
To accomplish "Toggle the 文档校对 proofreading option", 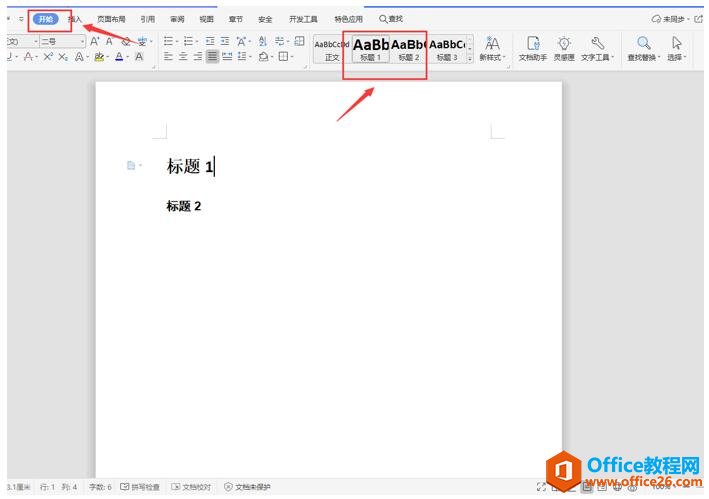I will coord(190,487).
